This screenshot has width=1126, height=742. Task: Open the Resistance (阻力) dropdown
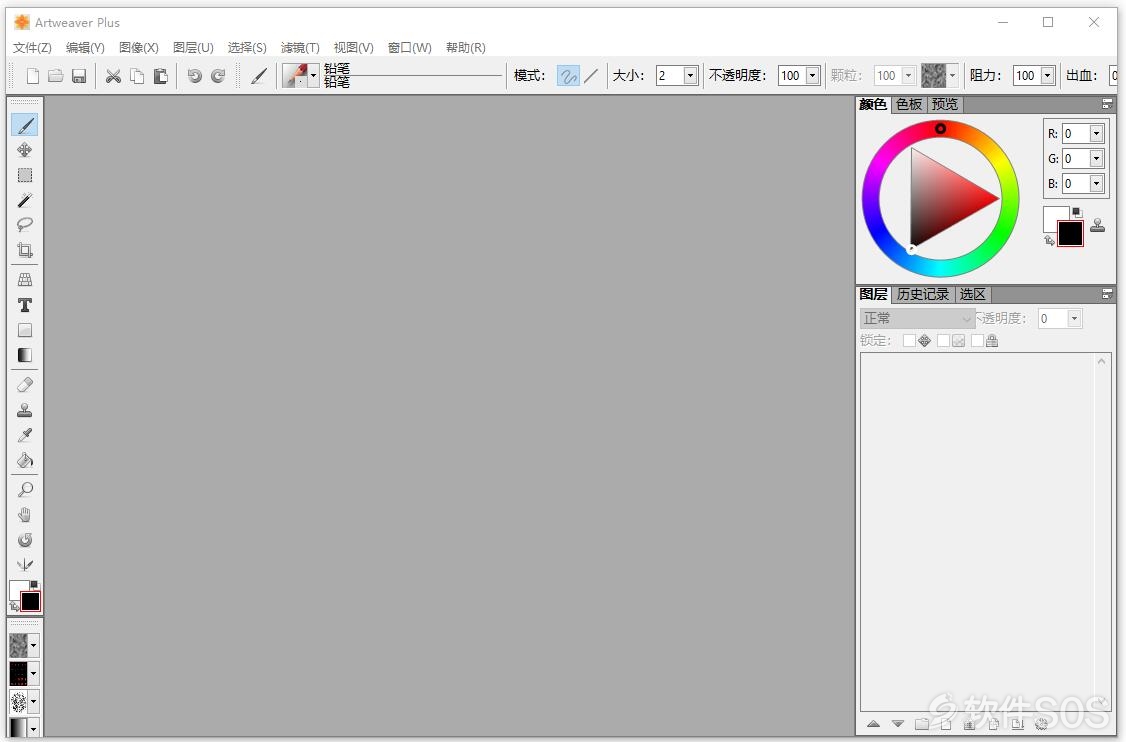(x=1047, y=75)
